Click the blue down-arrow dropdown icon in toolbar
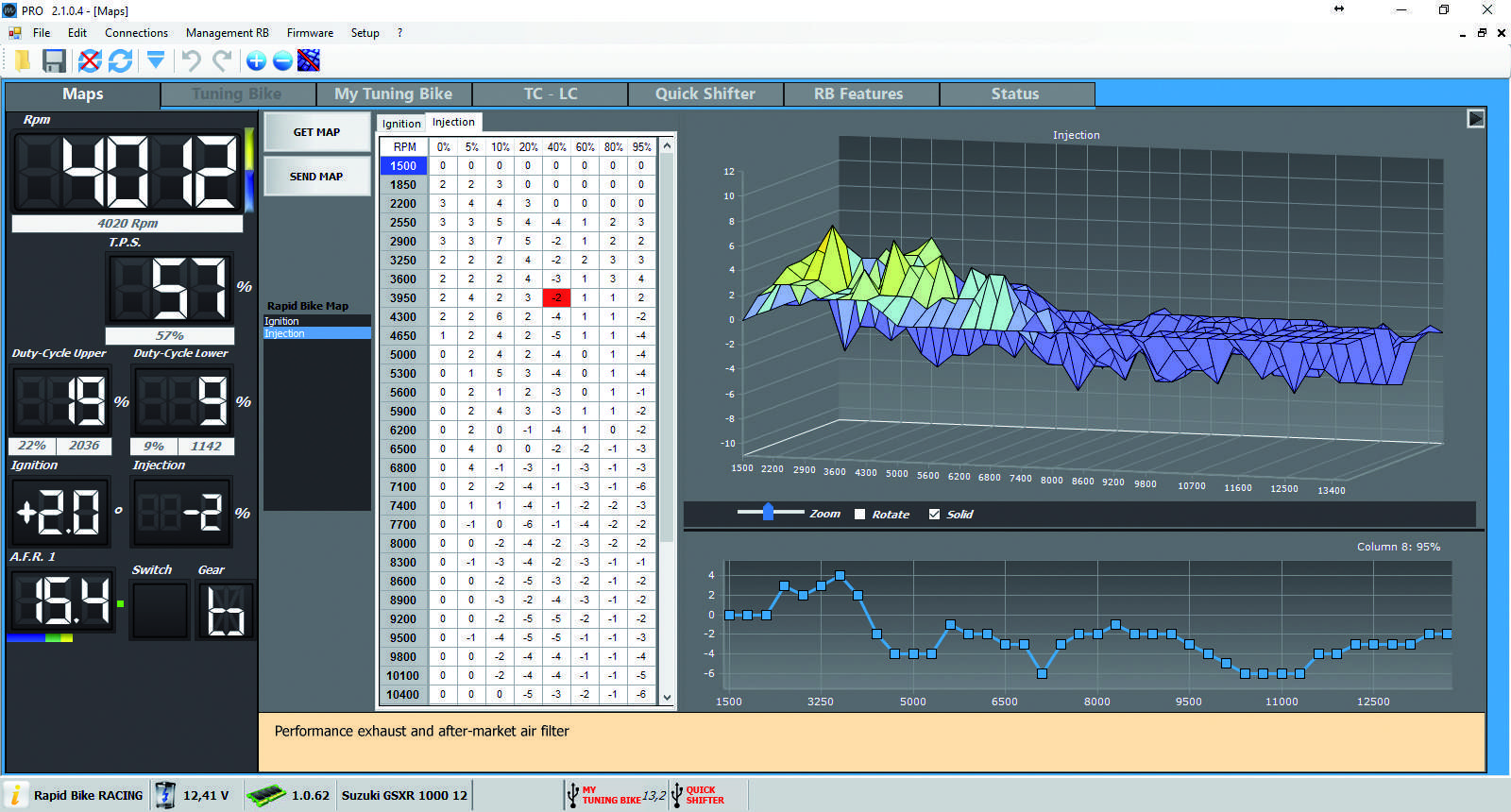Viewport: 1511px width, 812px height. click(156, 61)
